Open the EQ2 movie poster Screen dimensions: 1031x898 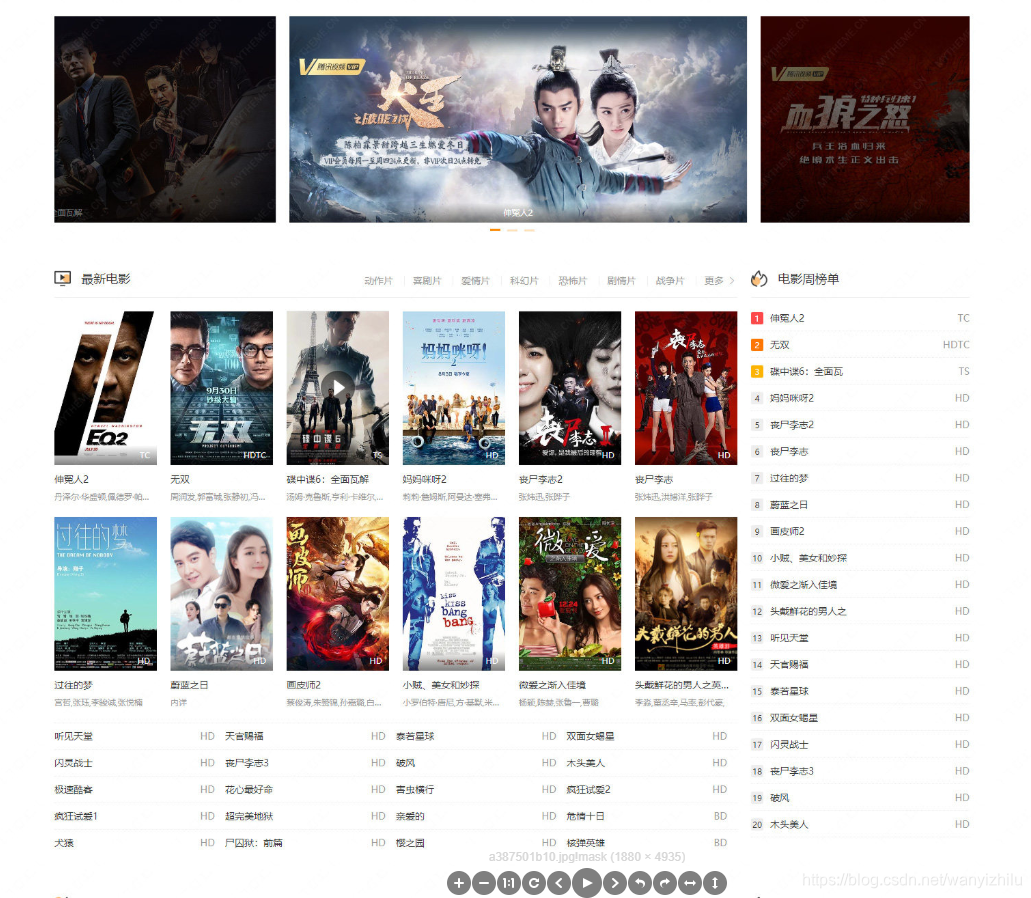pyautogui.click(x=106, y=388)
